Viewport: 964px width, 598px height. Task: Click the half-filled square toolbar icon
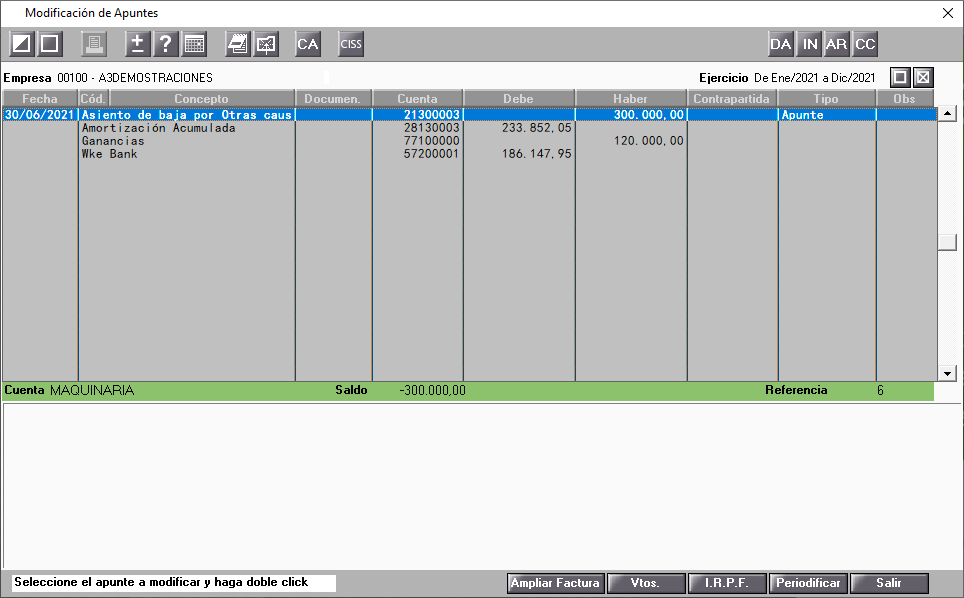pyautogui.click(x=22, y=44)
